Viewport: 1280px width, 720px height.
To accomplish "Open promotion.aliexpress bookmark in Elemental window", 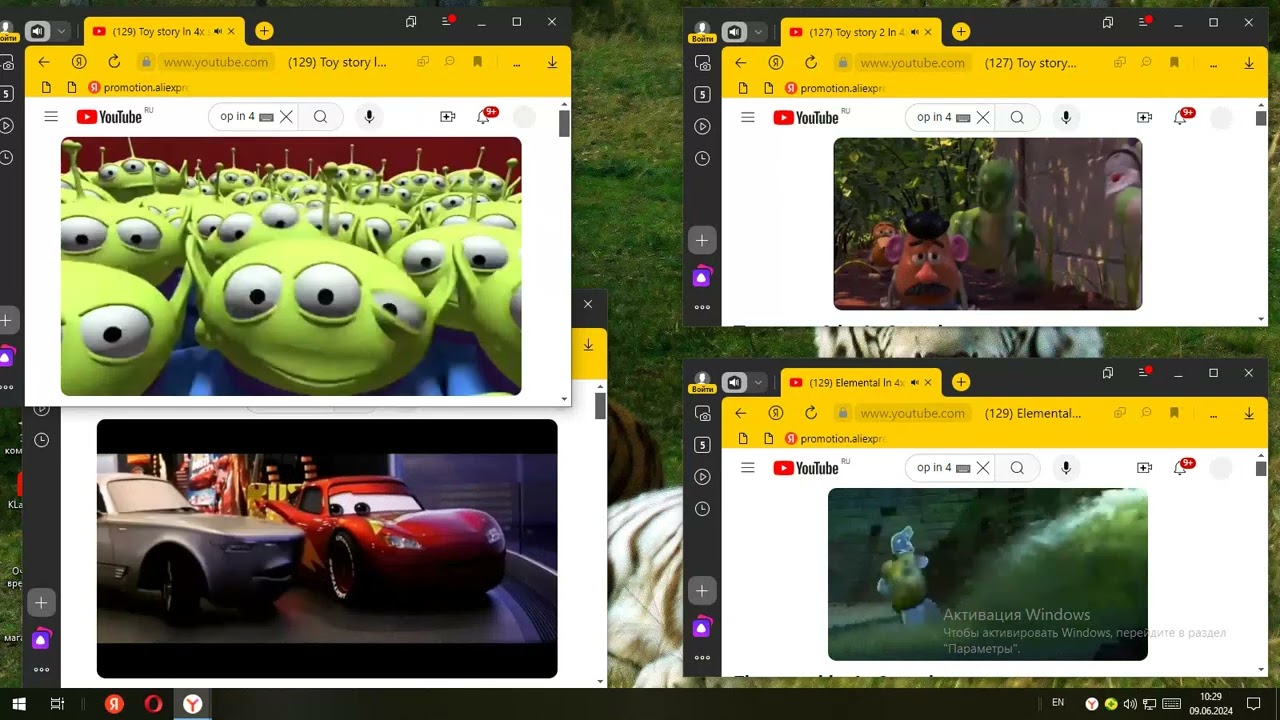I will [835, 438].
